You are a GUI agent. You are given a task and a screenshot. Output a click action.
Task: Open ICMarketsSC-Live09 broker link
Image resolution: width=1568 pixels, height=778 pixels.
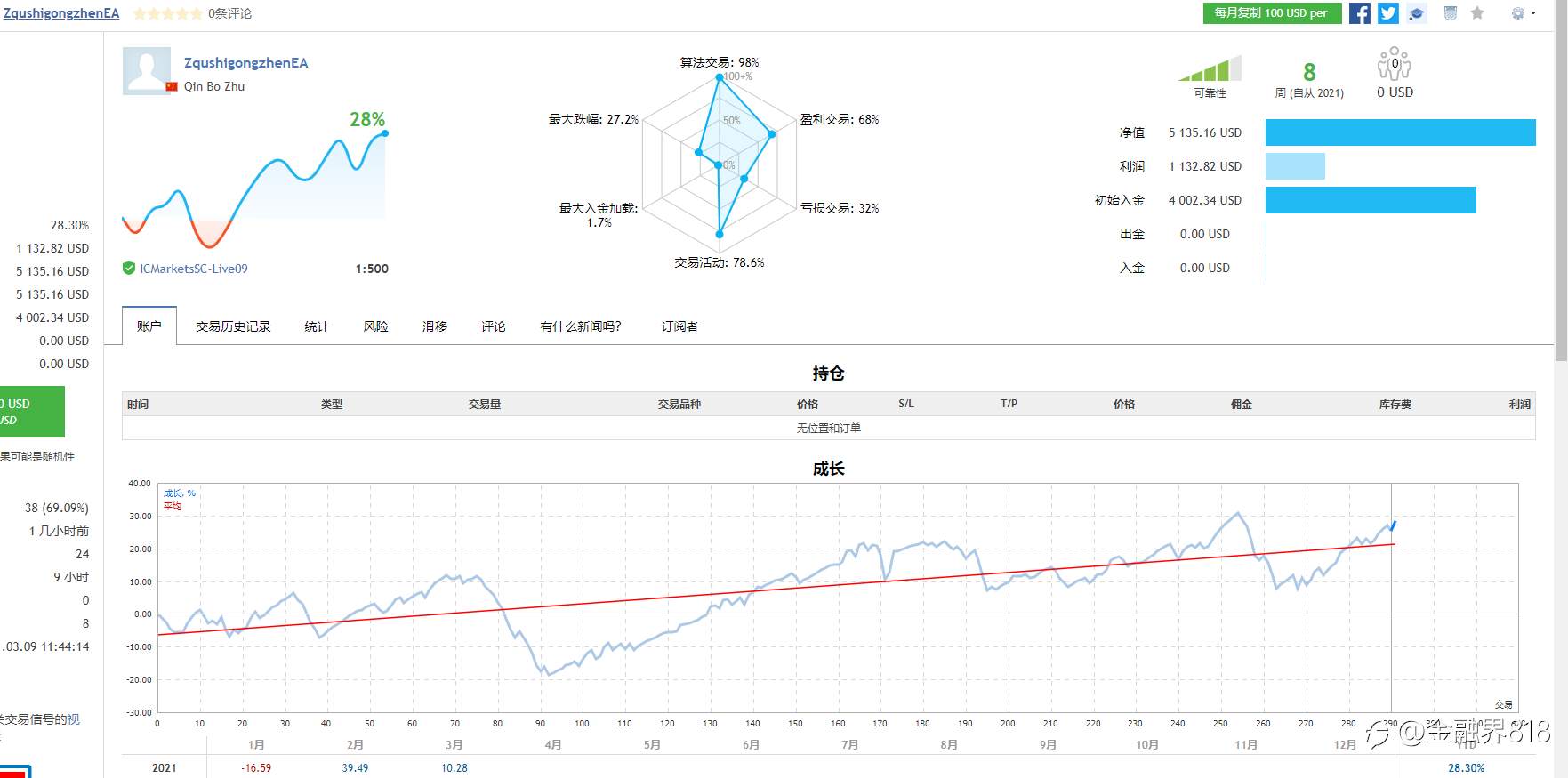tap(194, 269)
